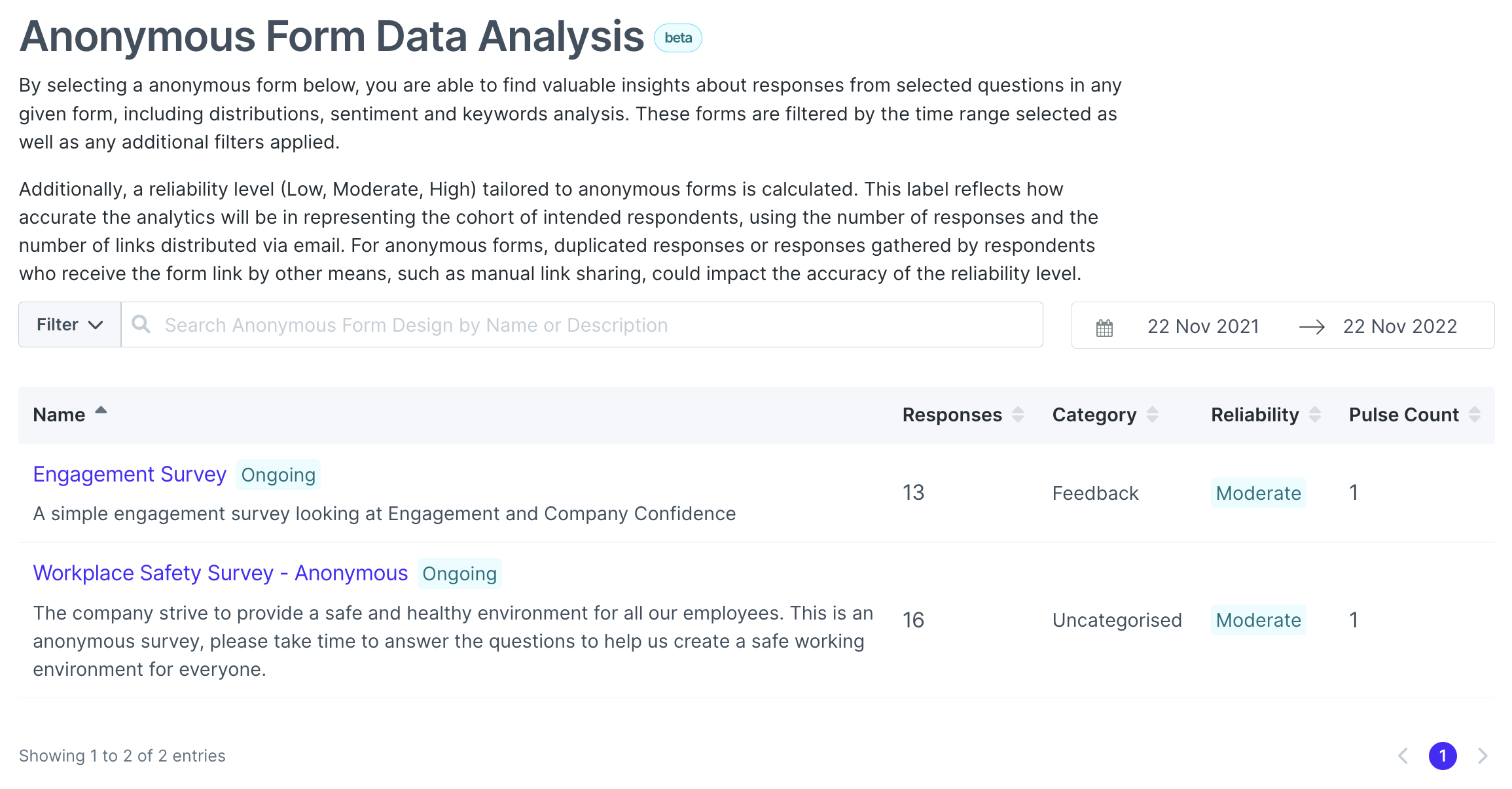The height and width of the screenshot is (789, 1512).
Task: Open the Workplace Safety Survey - Anonymous form
Action: 220,572
